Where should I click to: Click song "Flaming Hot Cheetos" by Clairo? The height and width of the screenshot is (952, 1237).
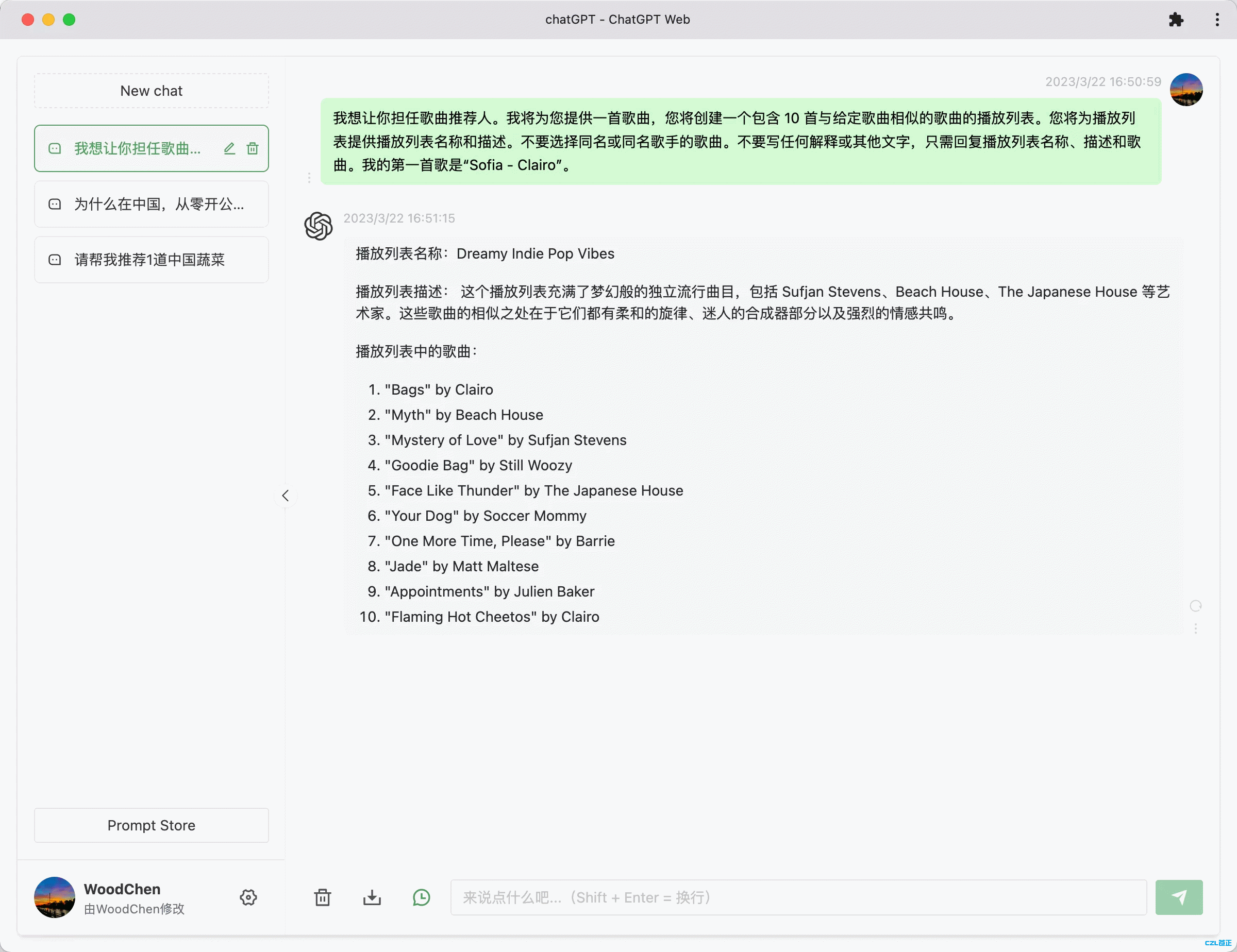click(x=492, y=616)
